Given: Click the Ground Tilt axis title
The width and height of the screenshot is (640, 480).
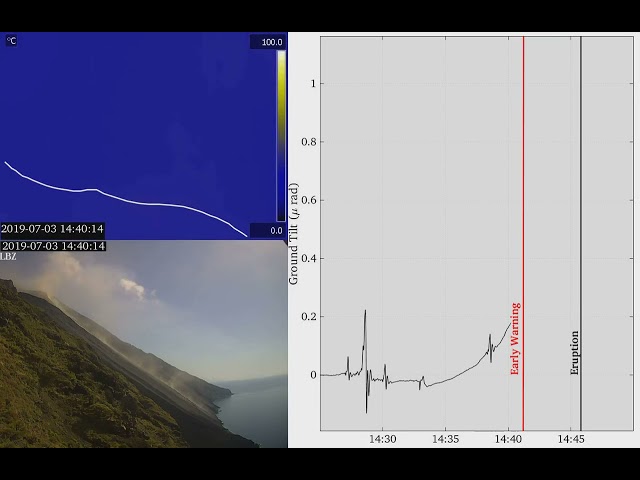Looking at the screenshot, I should tap(293, 233).
